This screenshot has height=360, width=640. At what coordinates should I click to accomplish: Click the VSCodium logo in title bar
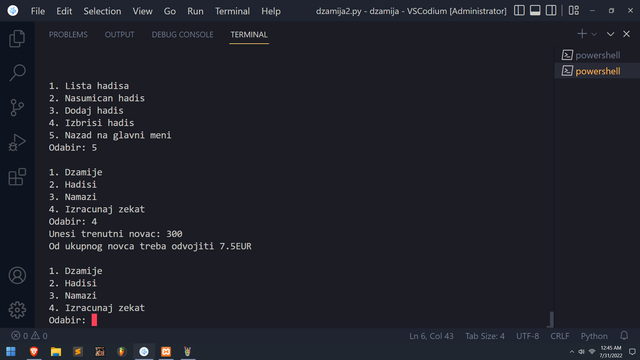13,11
